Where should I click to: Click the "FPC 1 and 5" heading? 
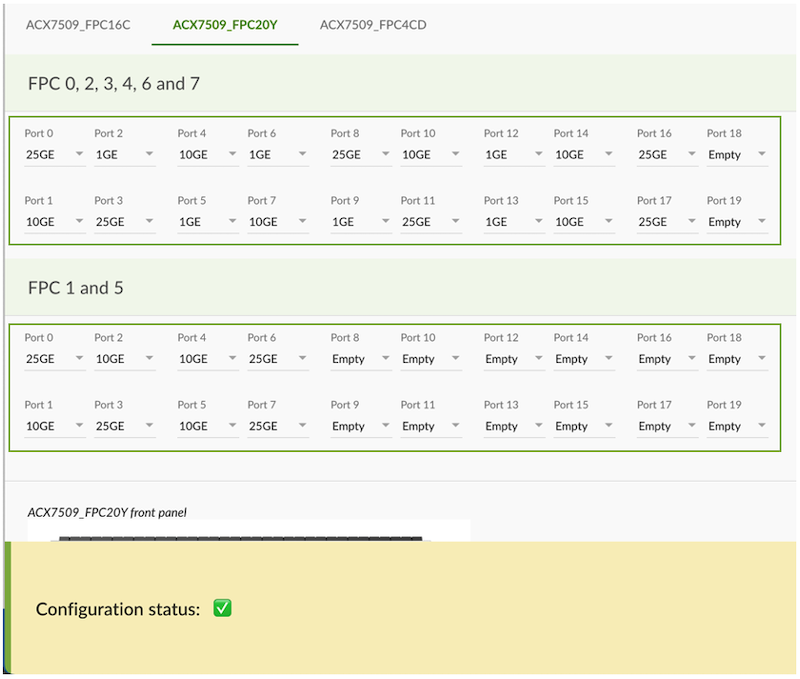[76, 288]
